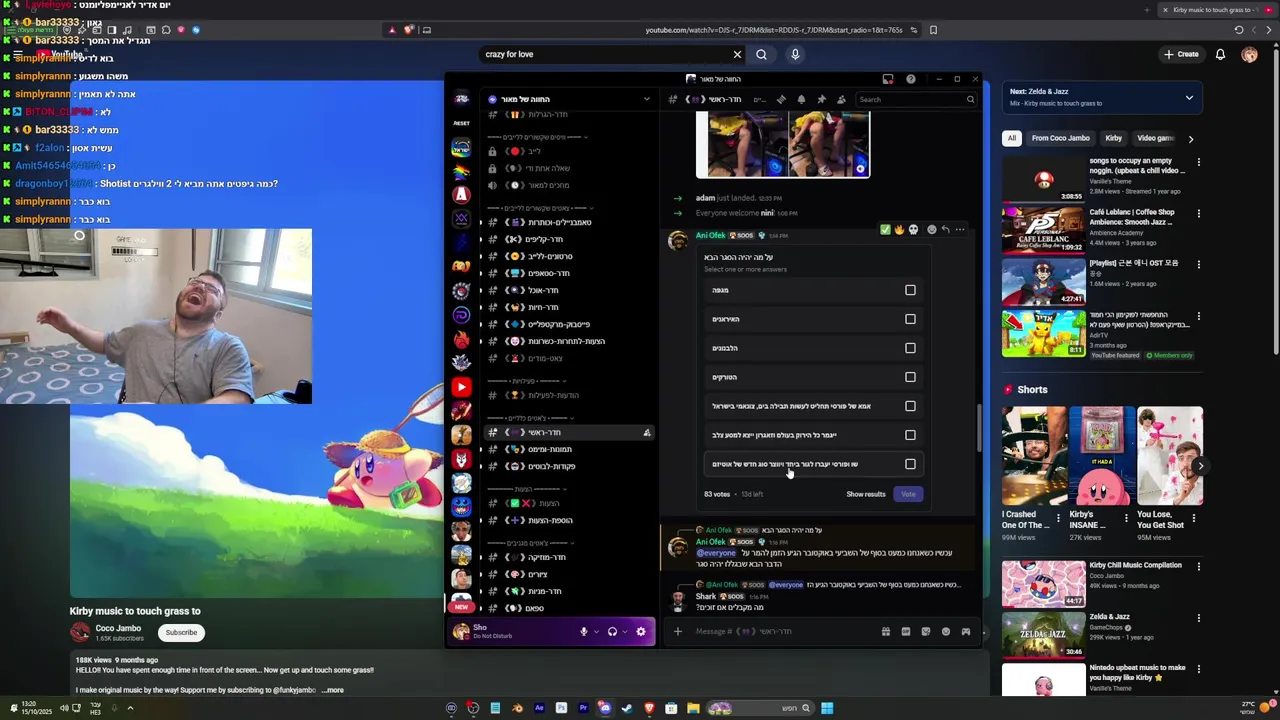Open game controller apps icon in Discord

tap(966, 631)
